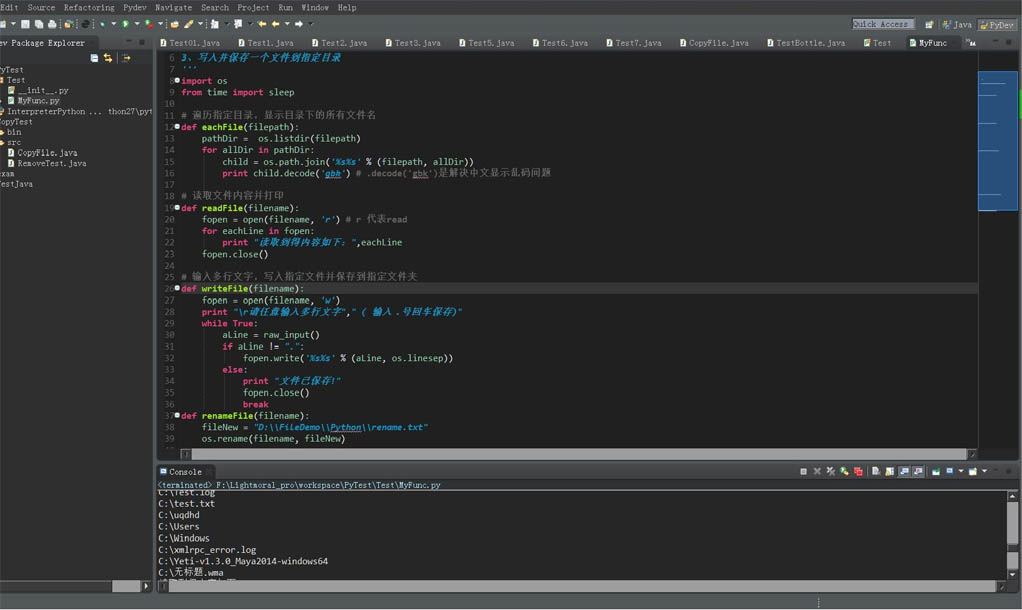The width and height of the screenshot is (1022, 610).
Task: Collapse the readFile function fold marker
Action: click(x=177, y=207)
